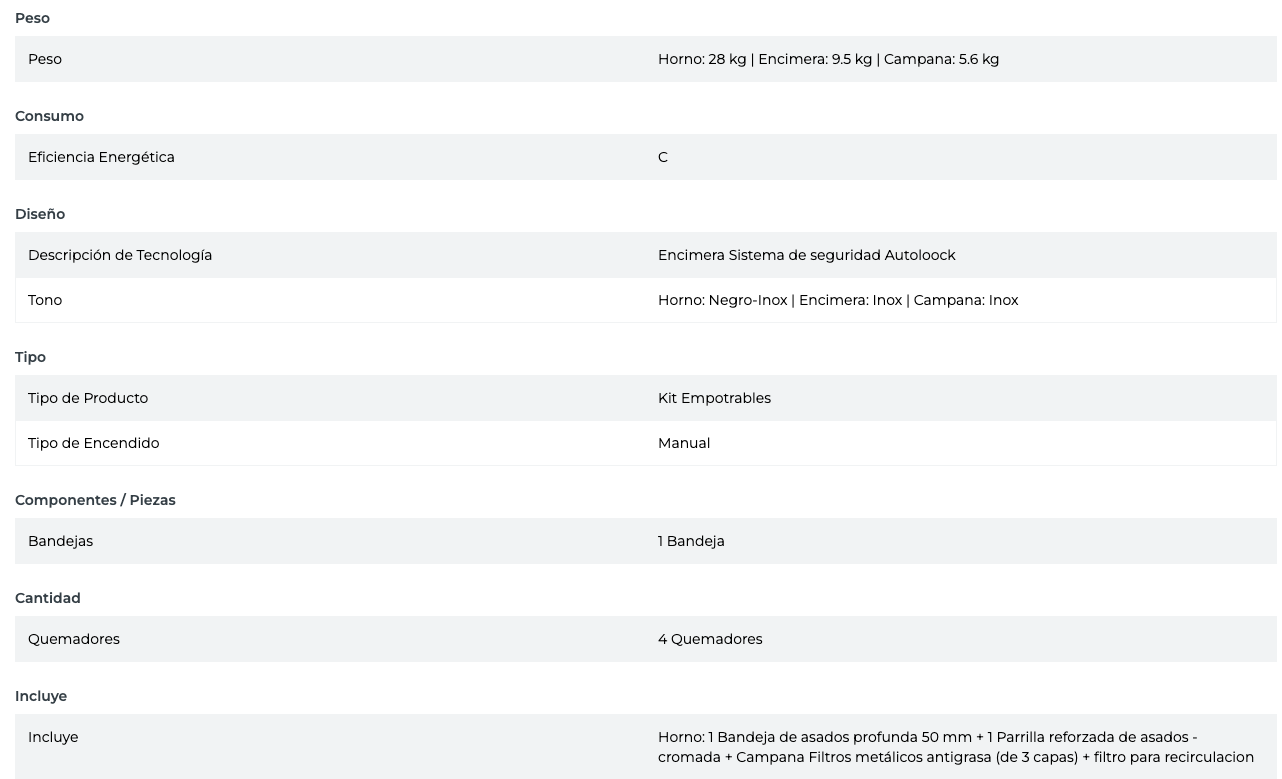Select the weight value starting with Horno: 28 kg

pyautogui.click(x=828, y=59)
